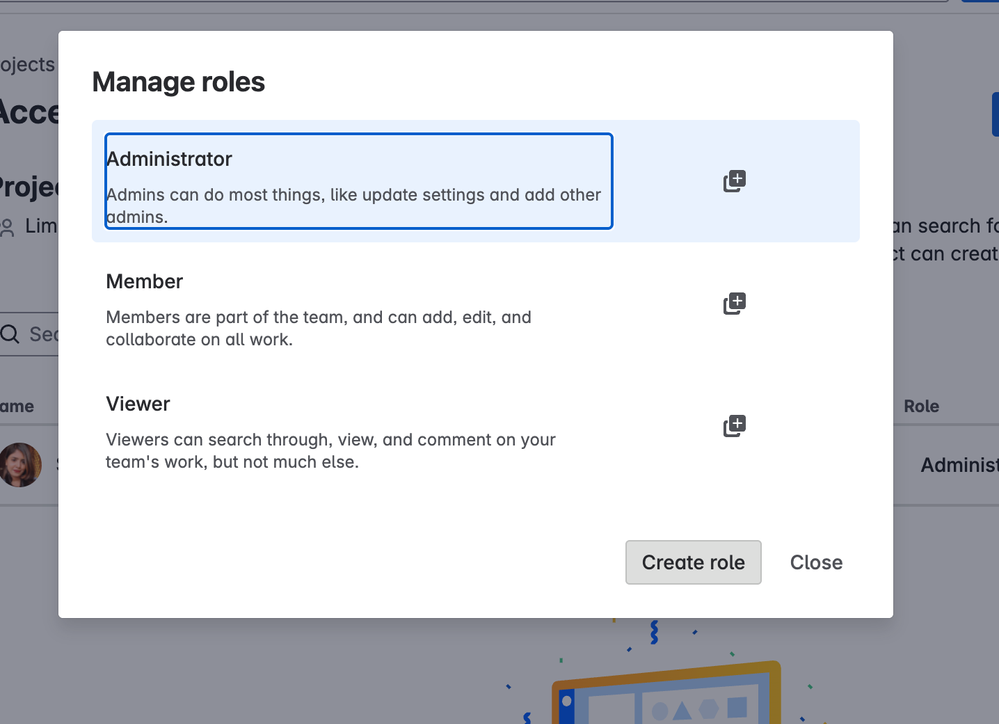Click the Create role button
The width and height of the screenshot is (999, 724).
pyautogui.click(x=693, y=562)
